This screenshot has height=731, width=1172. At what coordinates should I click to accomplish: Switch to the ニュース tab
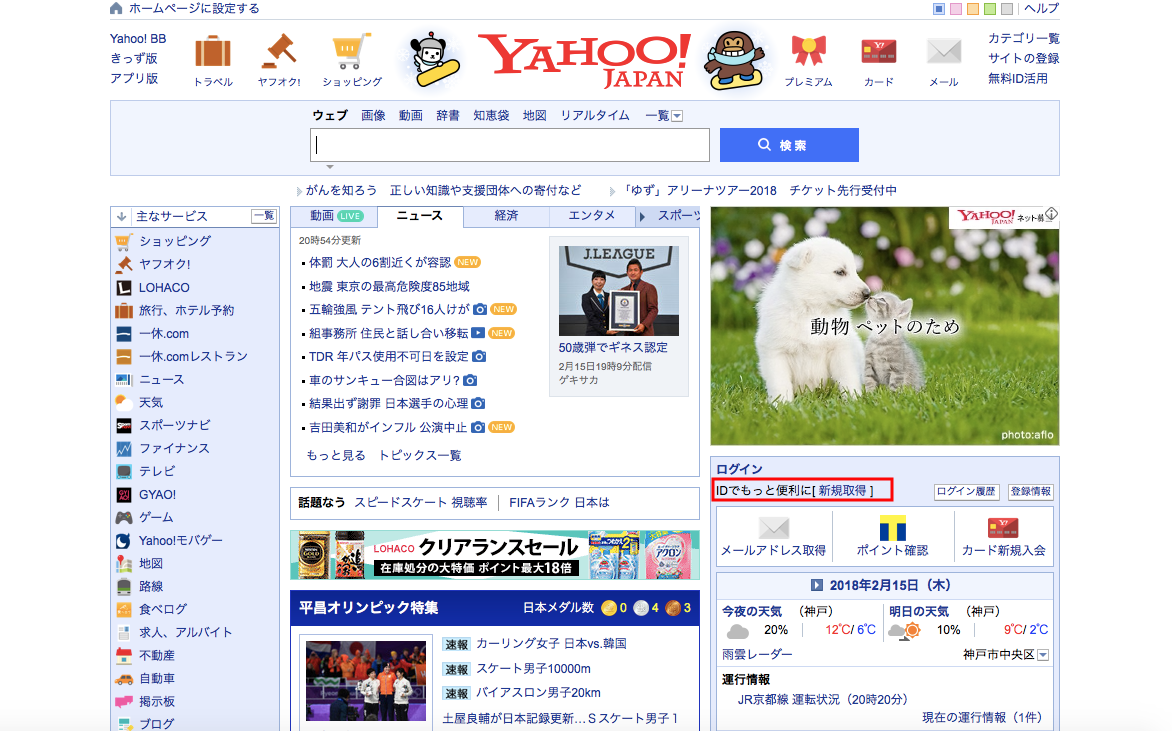click(x=419, y=216)
